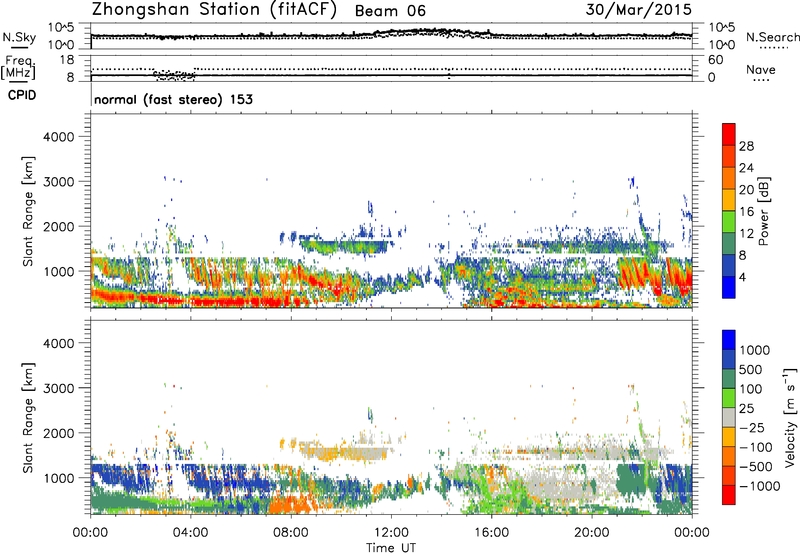This screenshot has width=800, height=554.
Task: Click the '-1000' label on velocity colour bar
Action: [759, 486]
